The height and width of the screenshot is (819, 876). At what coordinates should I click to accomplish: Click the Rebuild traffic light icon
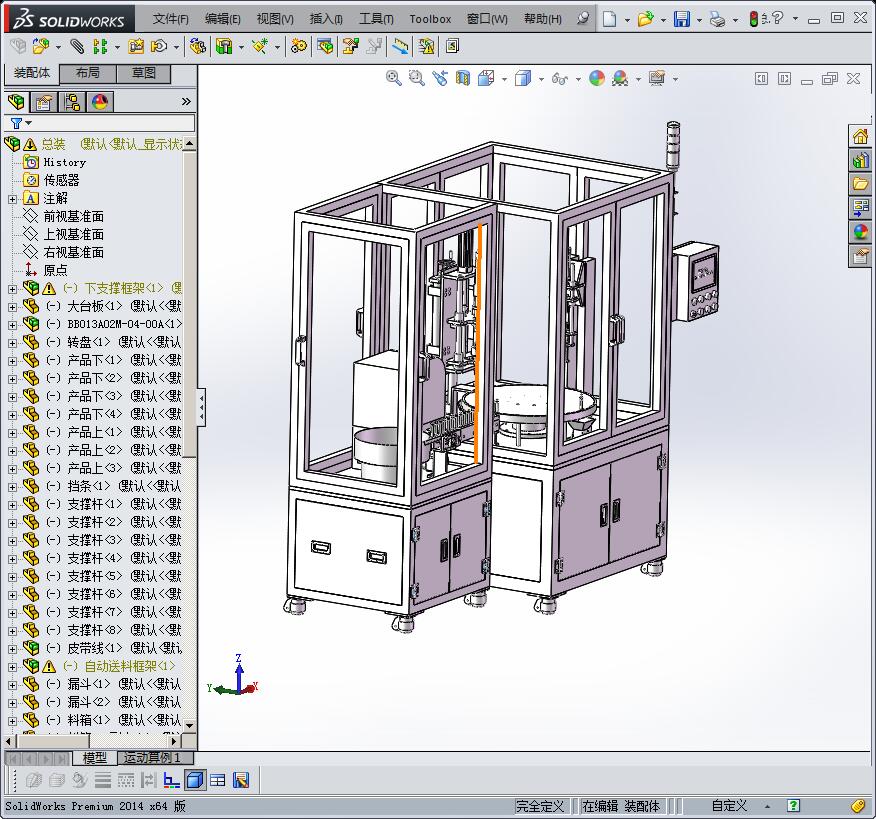click(754, 19)
